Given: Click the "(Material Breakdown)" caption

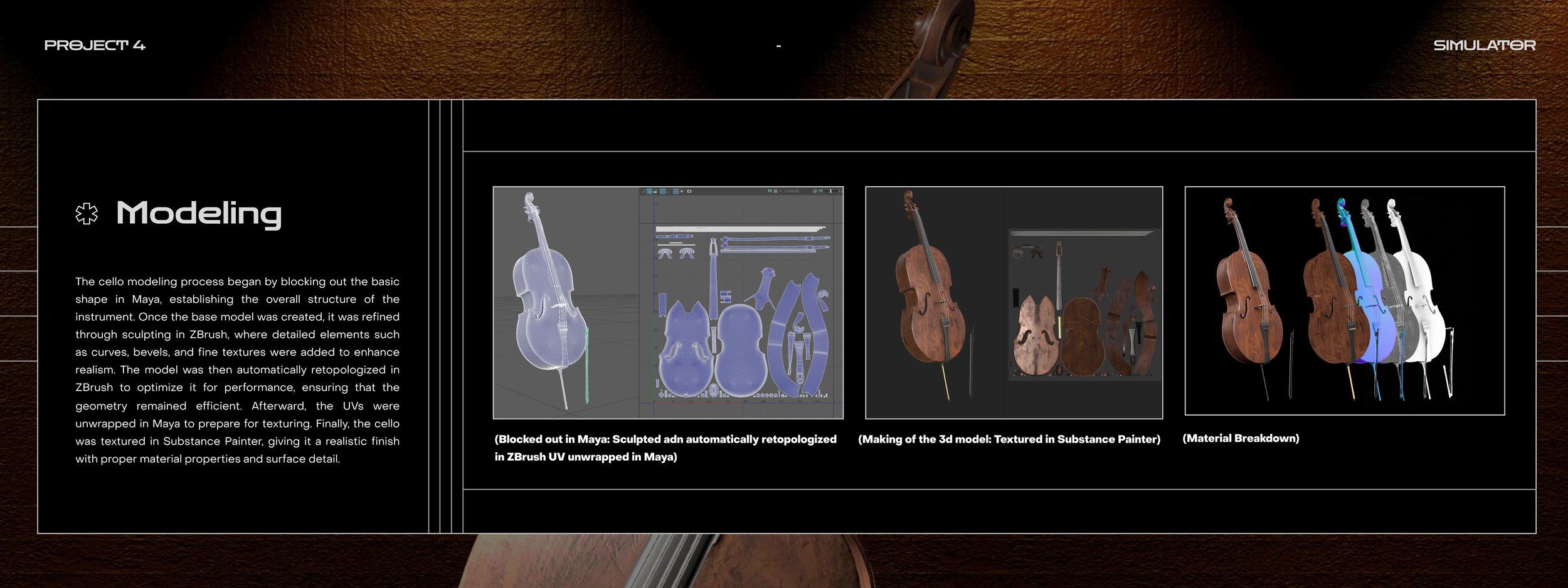Looking at the screenshot, I should 1241,438.
